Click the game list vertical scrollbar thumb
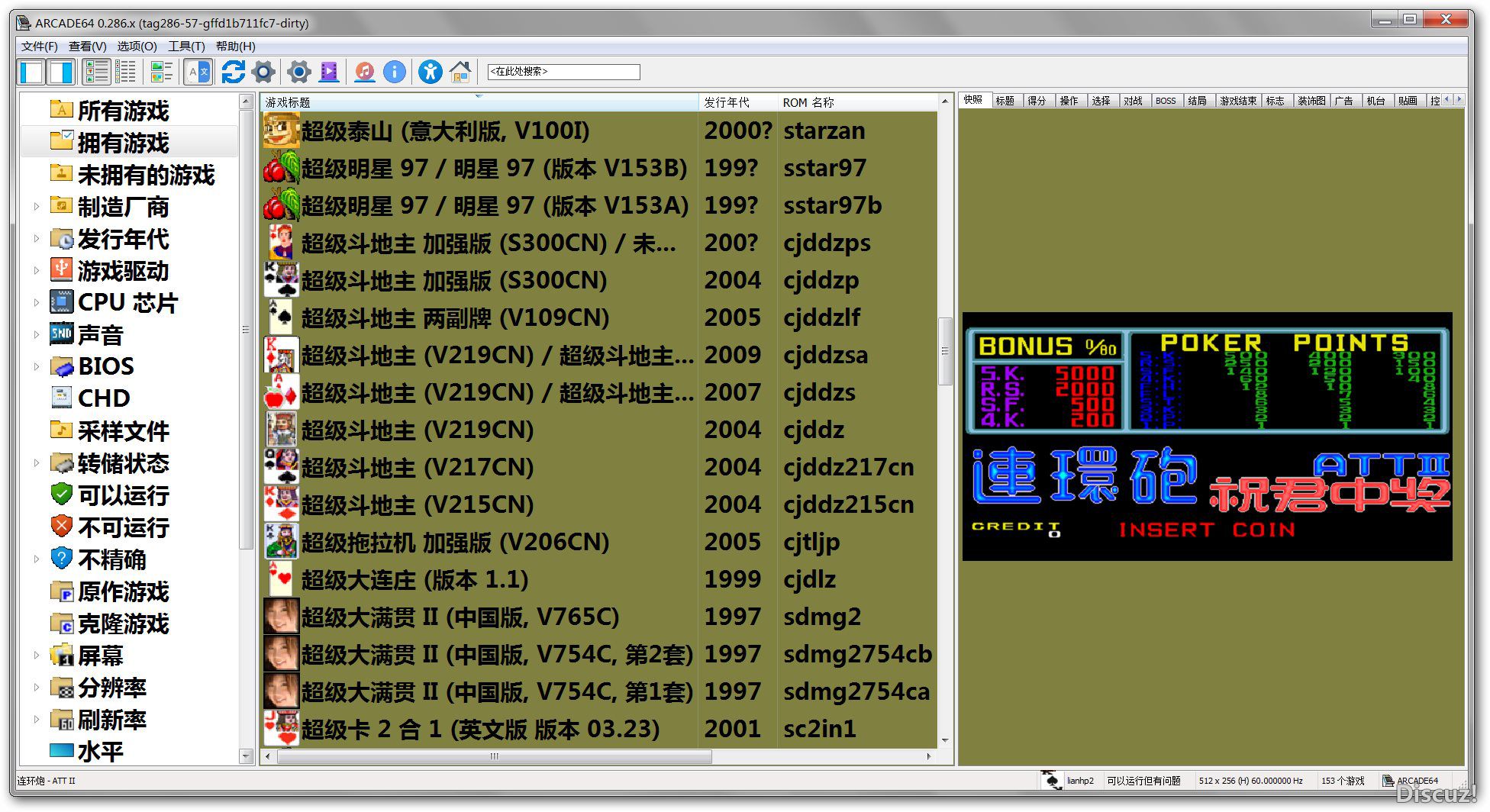1490x812 pixels. [x=945, y=351]
